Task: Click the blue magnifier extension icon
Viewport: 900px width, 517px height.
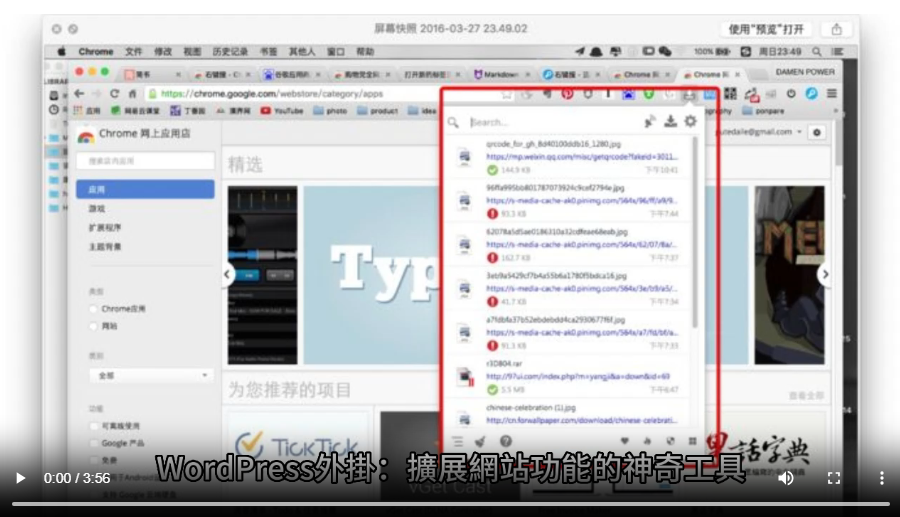Action: (x=811, y=94)
